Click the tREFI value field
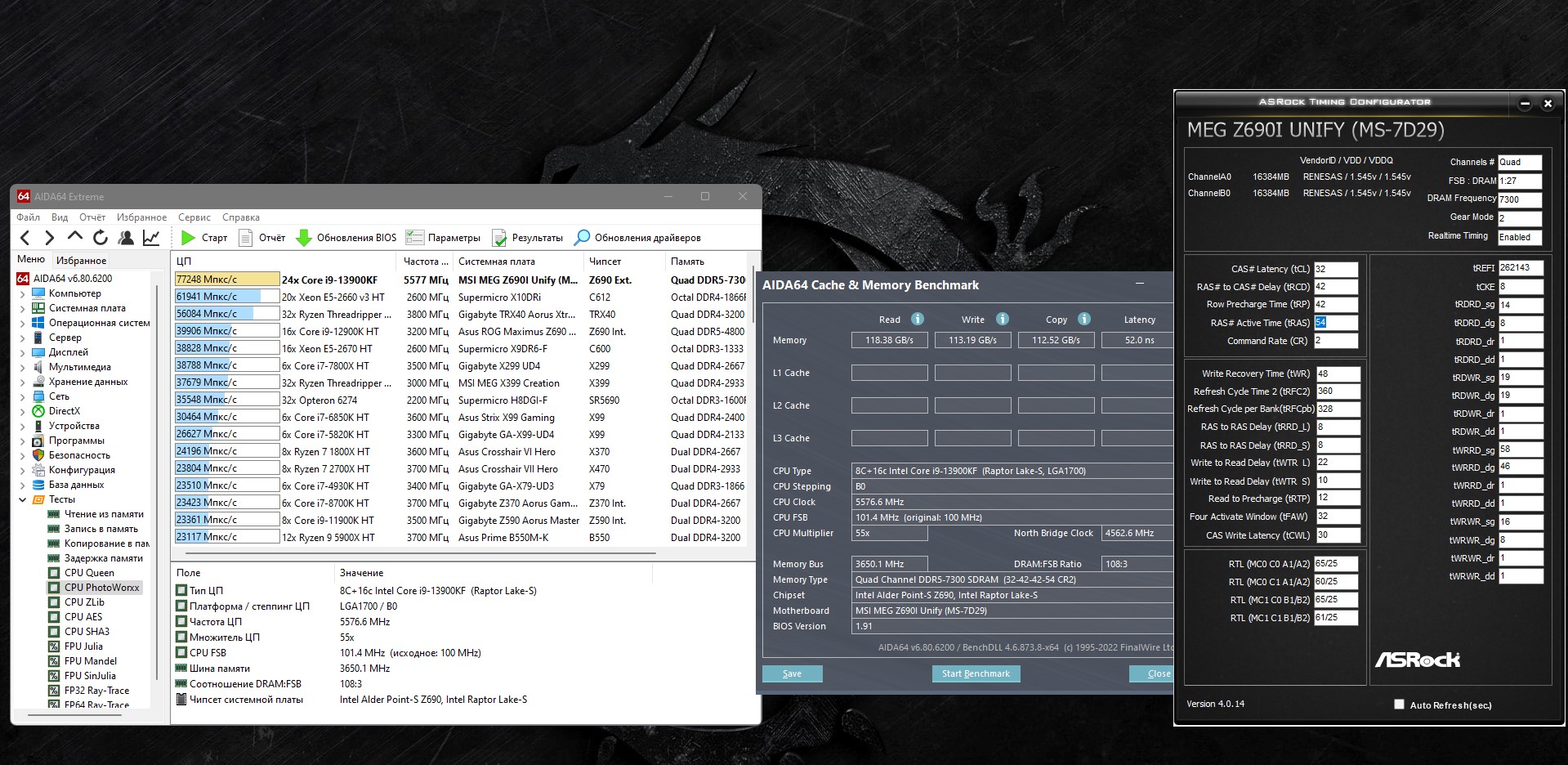This screenshot has width=1568, height=765. click(x=1521, y=268)
